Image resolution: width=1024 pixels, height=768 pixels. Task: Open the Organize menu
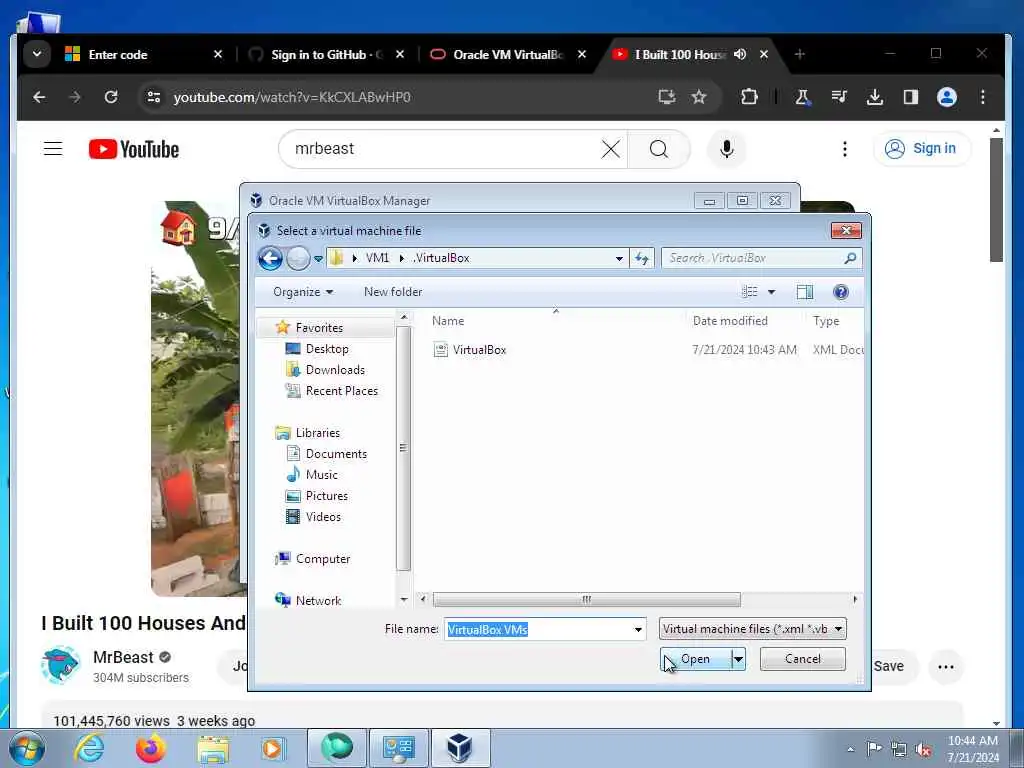303,292
